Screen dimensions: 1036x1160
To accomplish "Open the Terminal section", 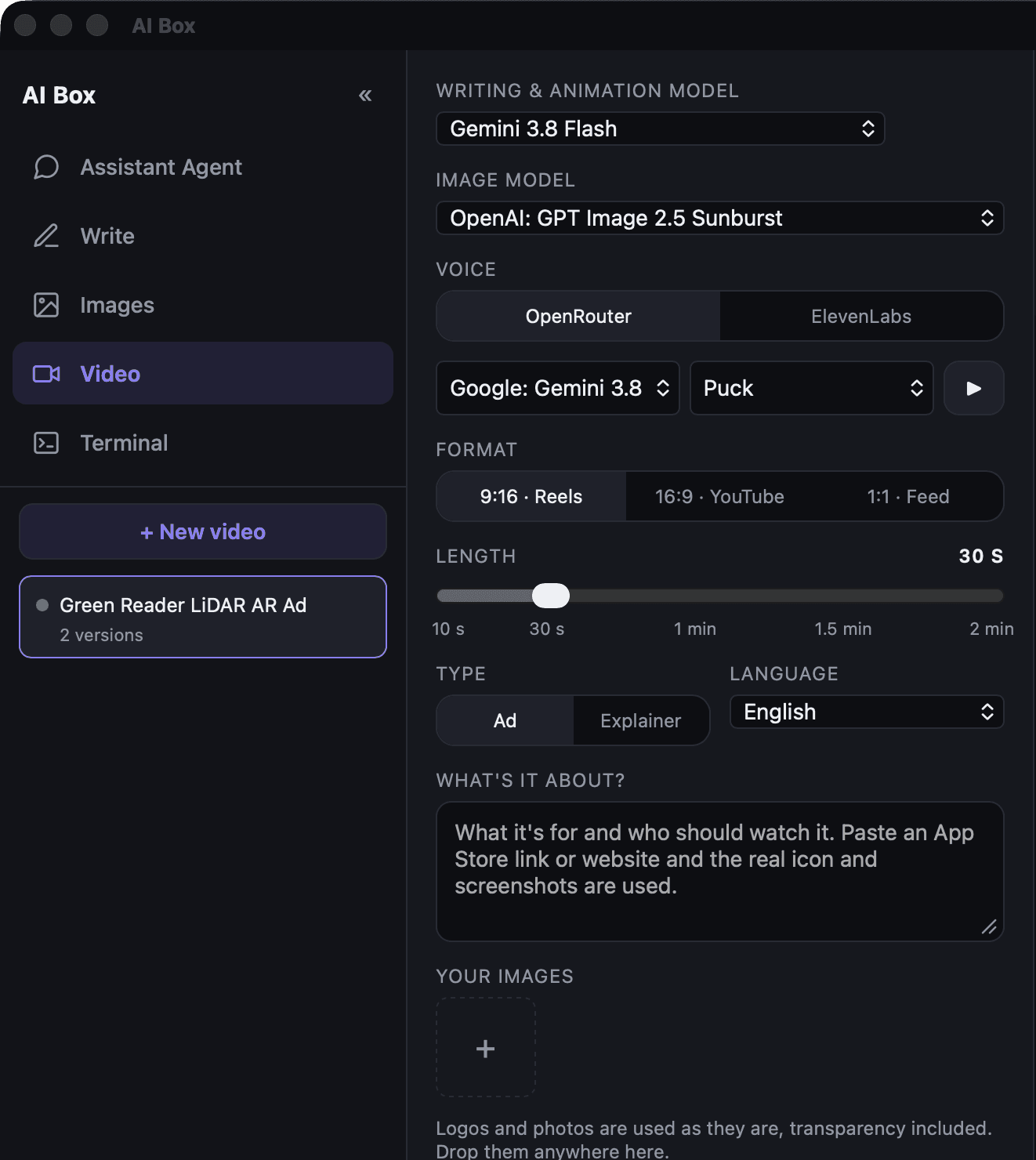I will tap(203, 443).
